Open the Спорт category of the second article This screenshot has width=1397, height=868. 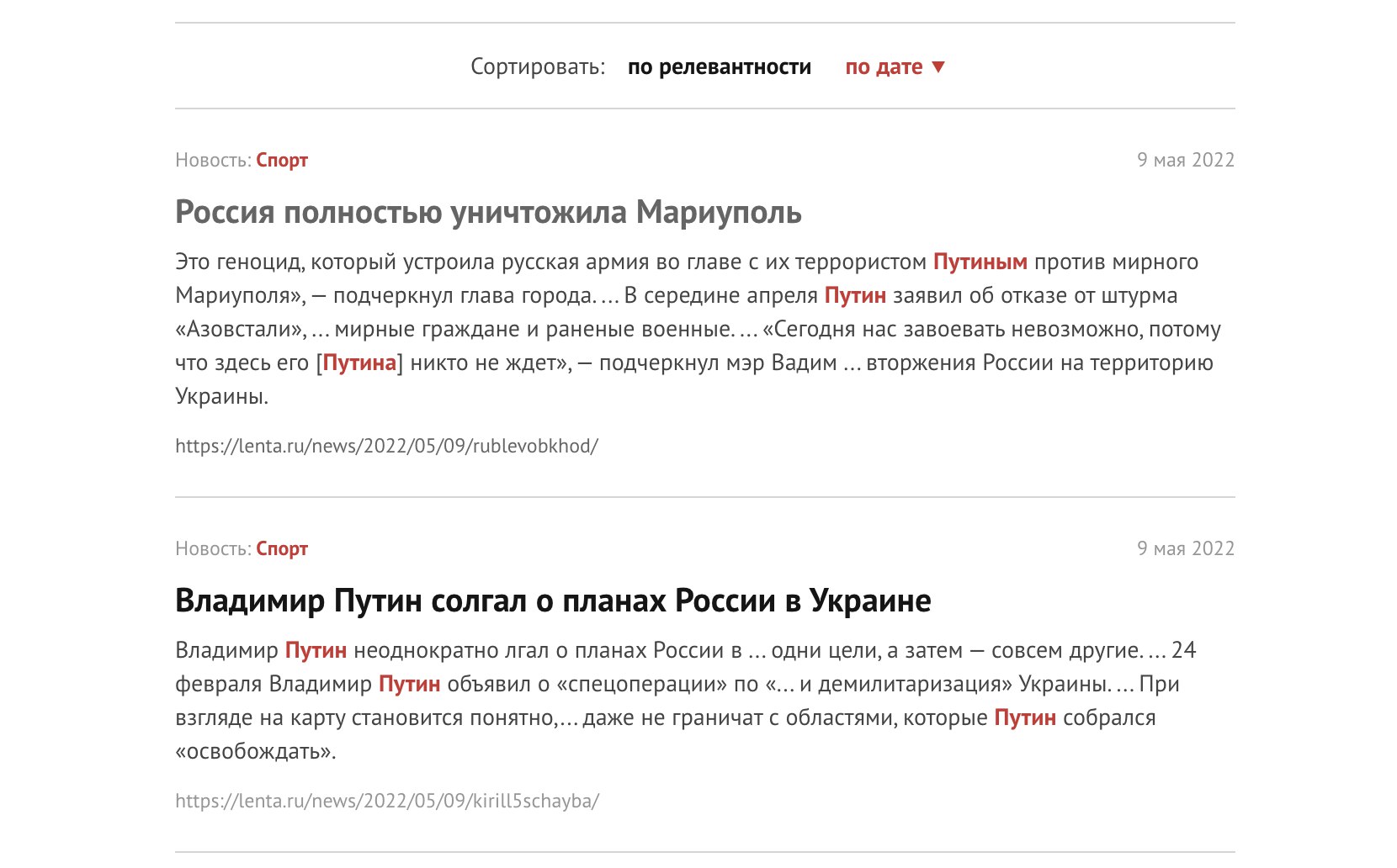click(283, 548)
